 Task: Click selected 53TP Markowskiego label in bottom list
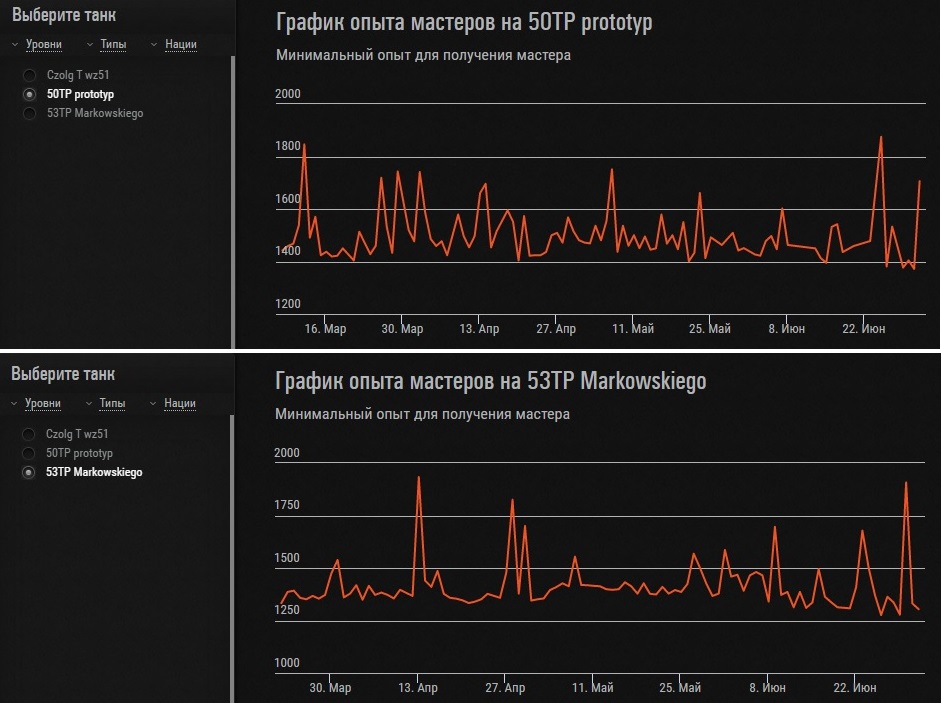(x=94, y=472)
